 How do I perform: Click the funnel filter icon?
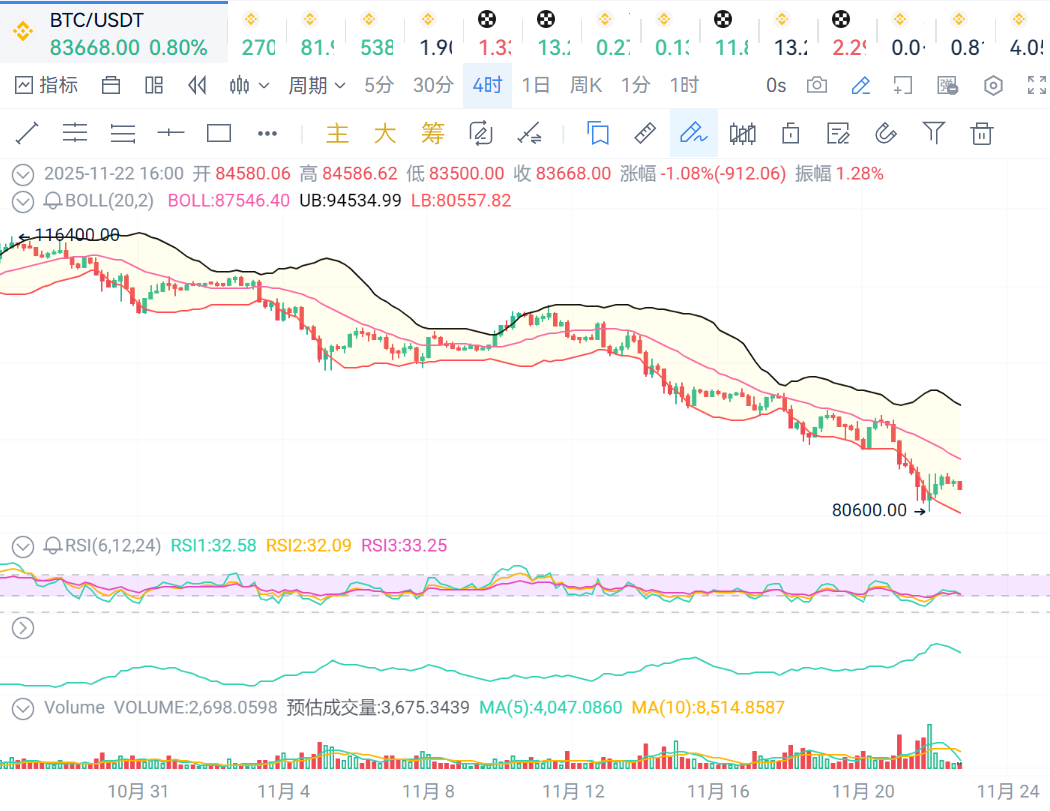933,133
